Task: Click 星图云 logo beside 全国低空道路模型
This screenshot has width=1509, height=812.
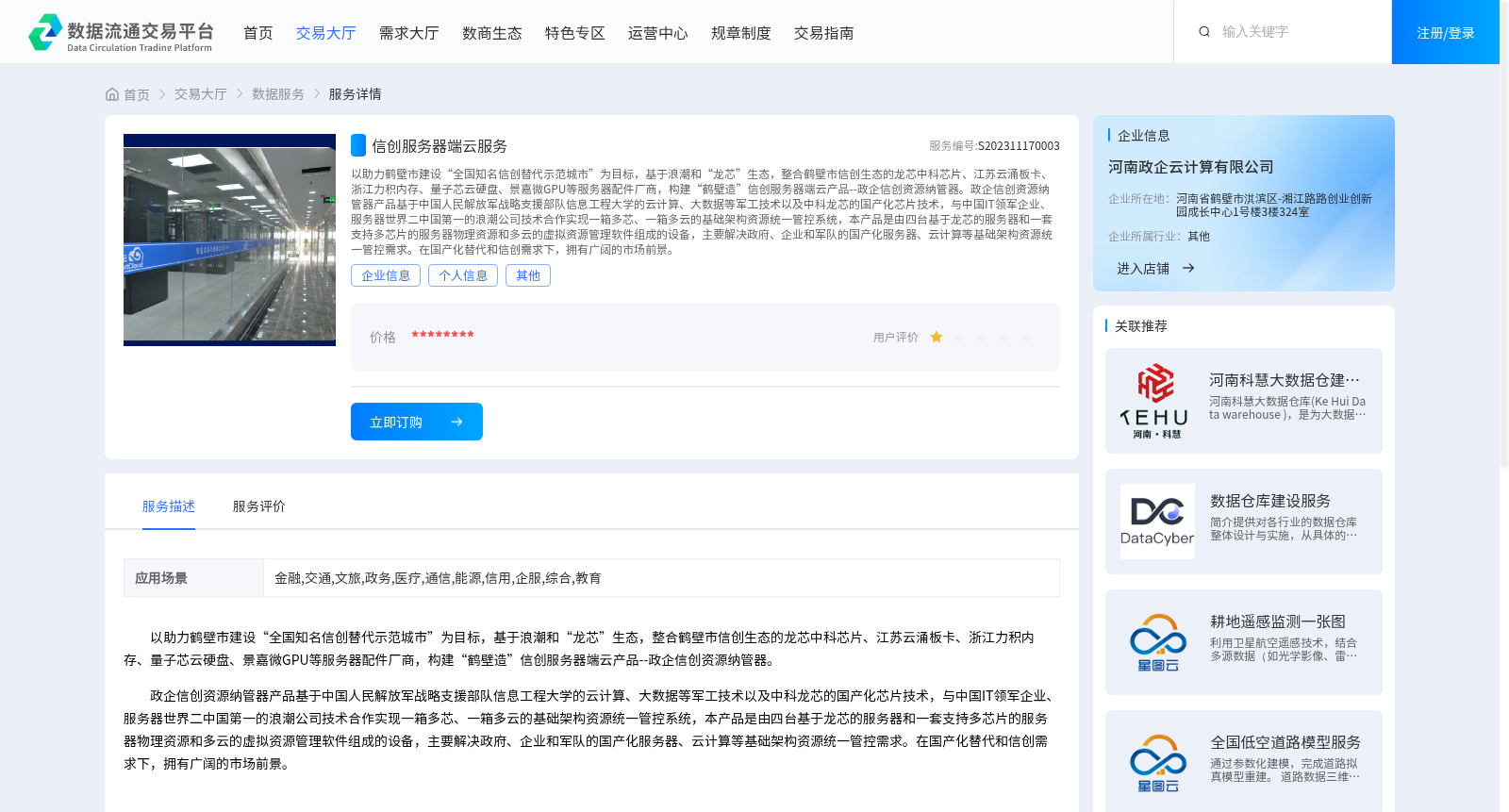Action: 1157,763
